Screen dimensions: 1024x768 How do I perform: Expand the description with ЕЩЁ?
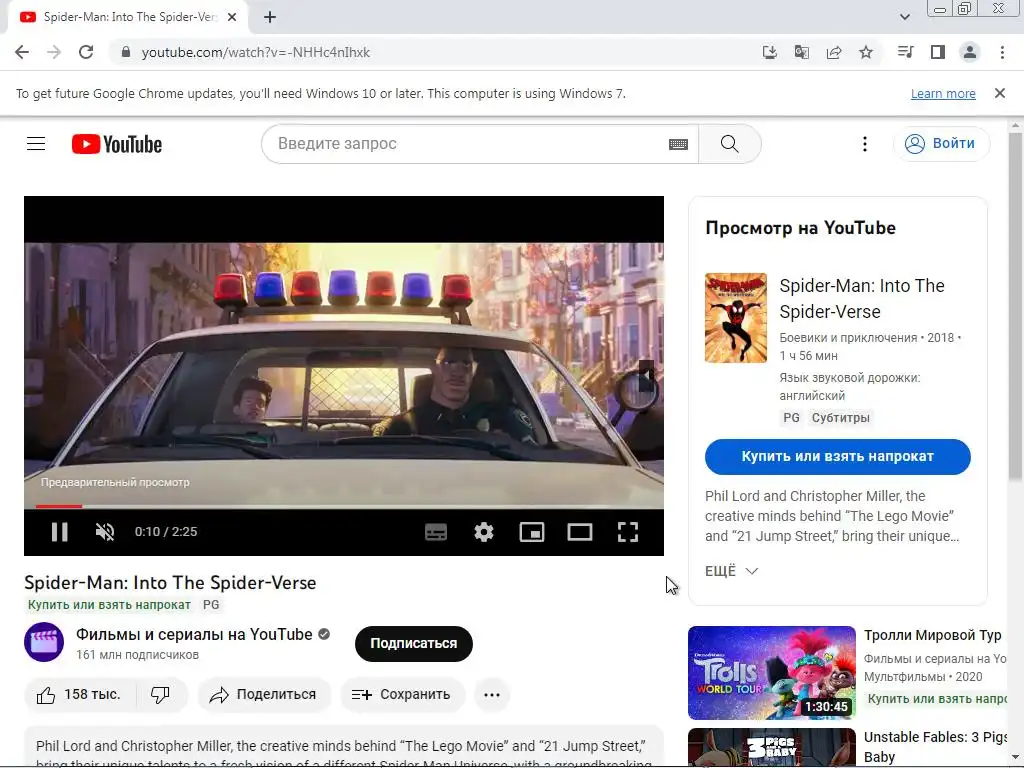(x=731, y=571)
